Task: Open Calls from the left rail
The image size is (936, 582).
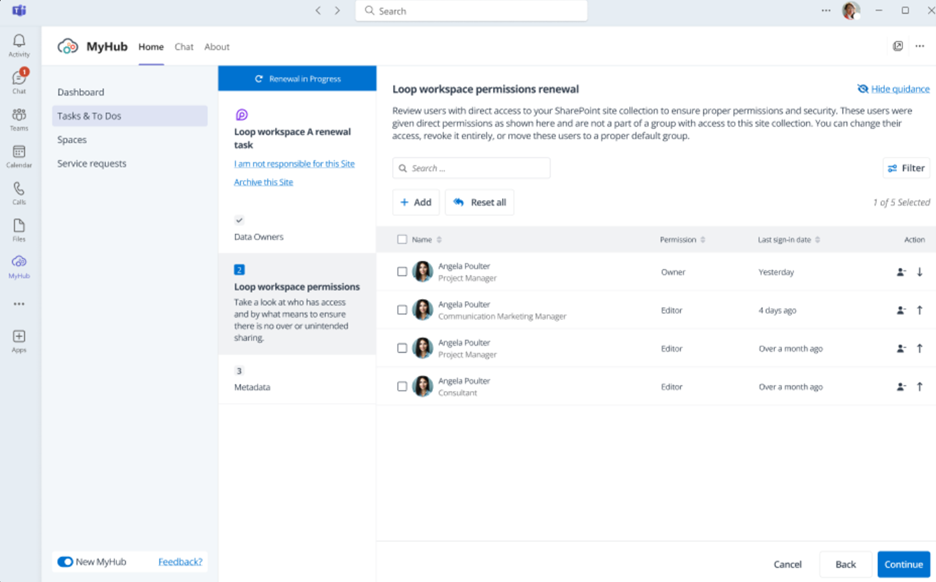Action: [19, 192]
